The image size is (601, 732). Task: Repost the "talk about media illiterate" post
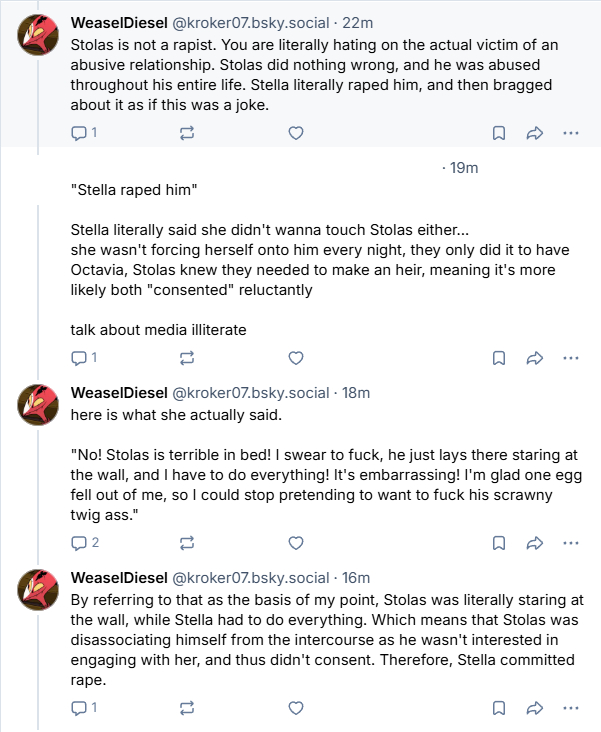pyautogui.click(x=186, y=358)
